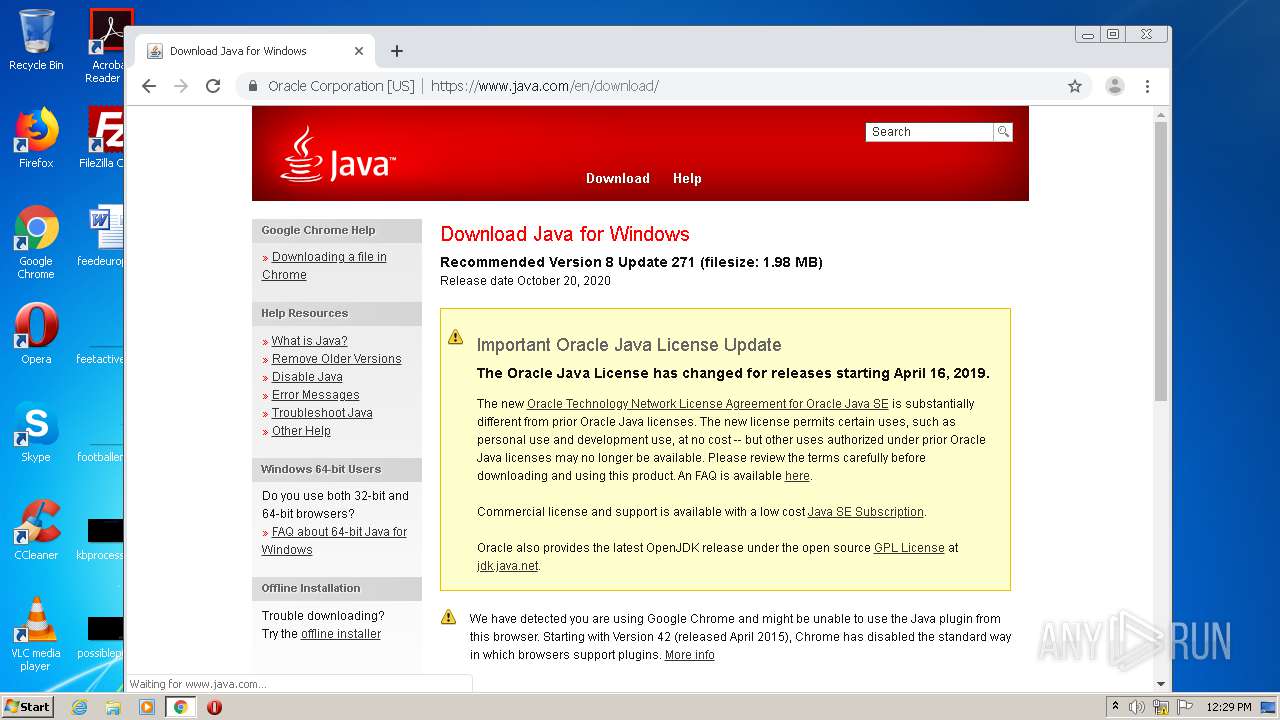
Task: Open FAQ about 64-bit Java for Windows
Action: 334,541
